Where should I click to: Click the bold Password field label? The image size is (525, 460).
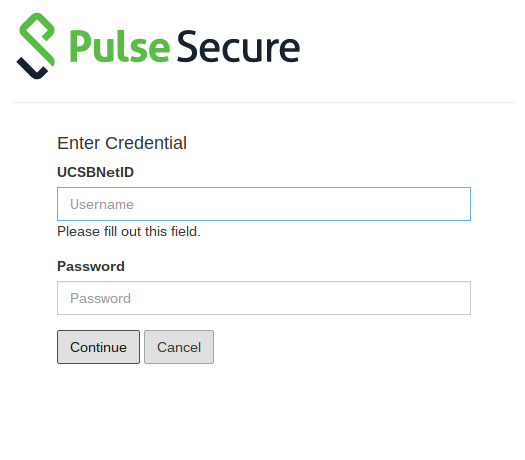[91, 266]
